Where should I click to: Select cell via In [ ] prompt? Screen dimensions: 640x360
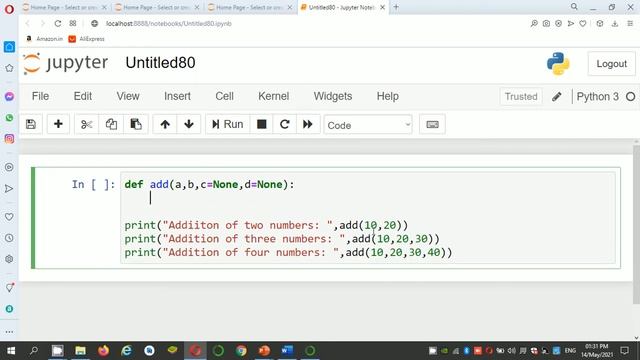pos(93,184)
